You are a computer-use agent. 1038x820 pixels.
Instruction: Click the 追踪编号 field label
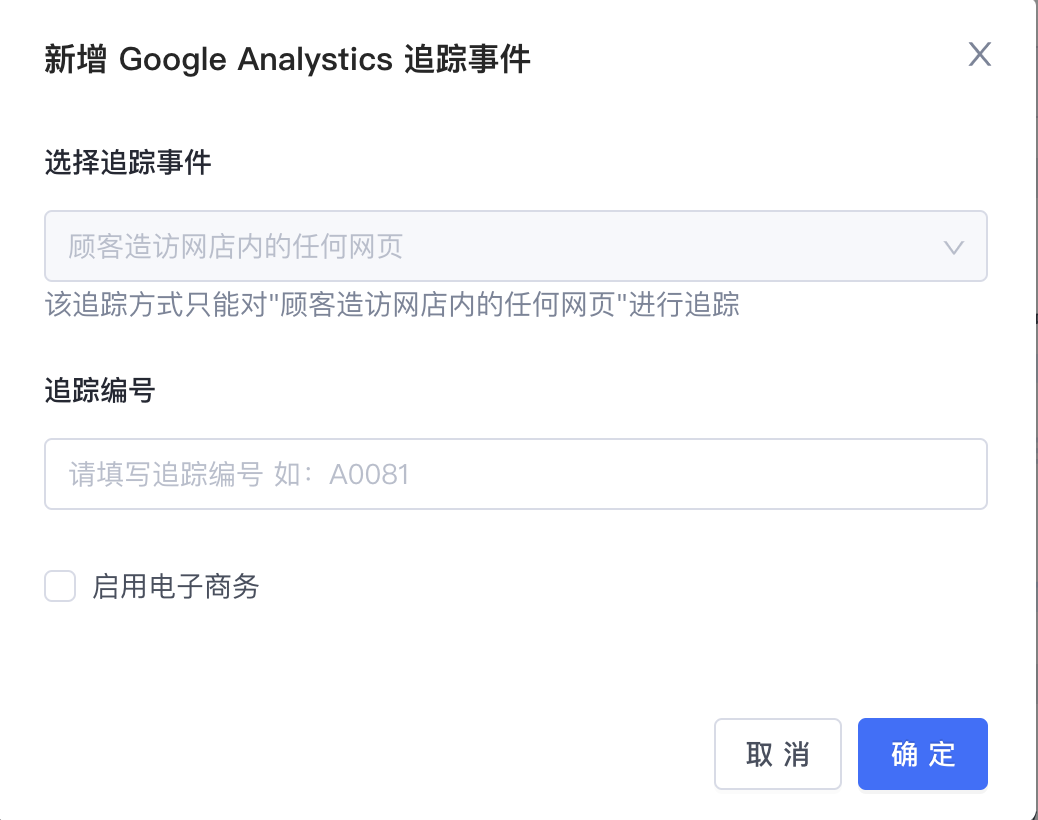(x=100, y=391)
